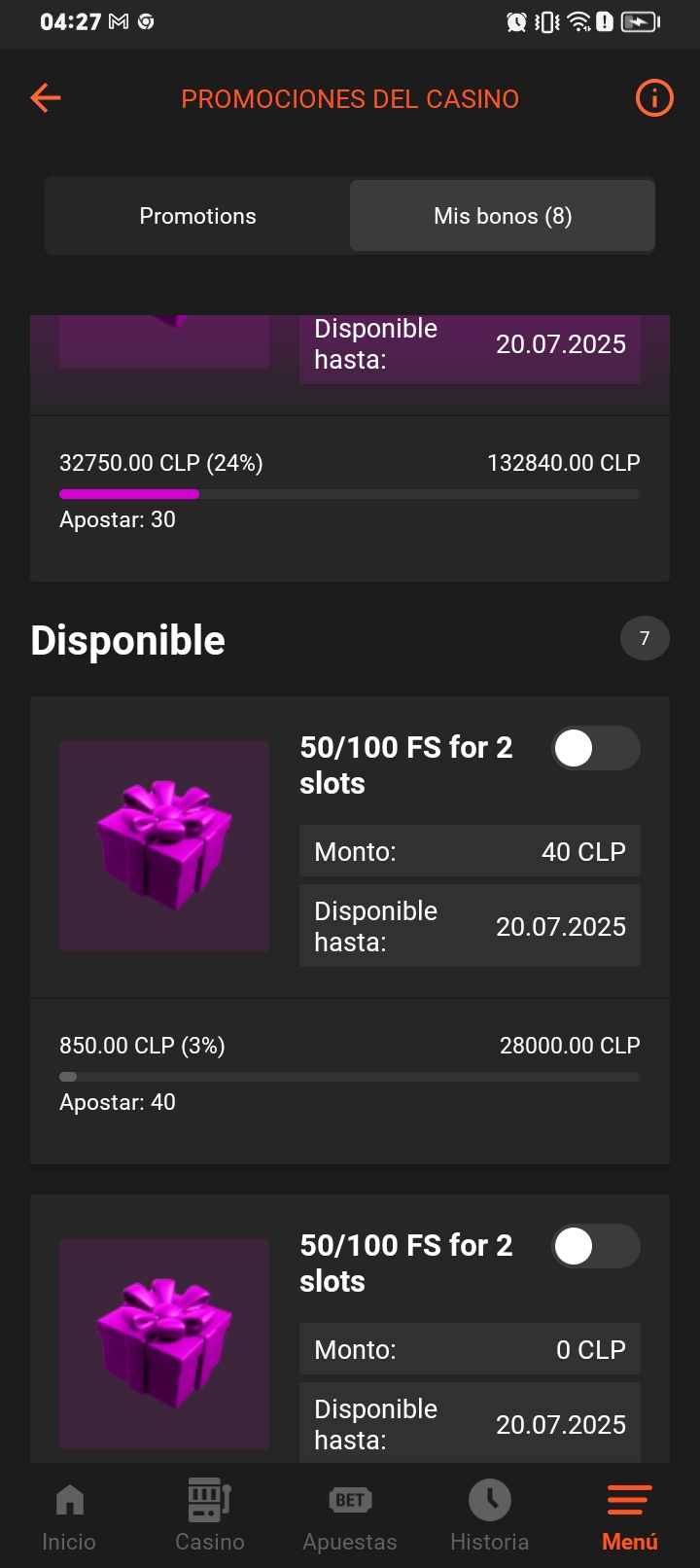Open the casino promotions info icon
700x1568 pixels.
pos(654,98)
